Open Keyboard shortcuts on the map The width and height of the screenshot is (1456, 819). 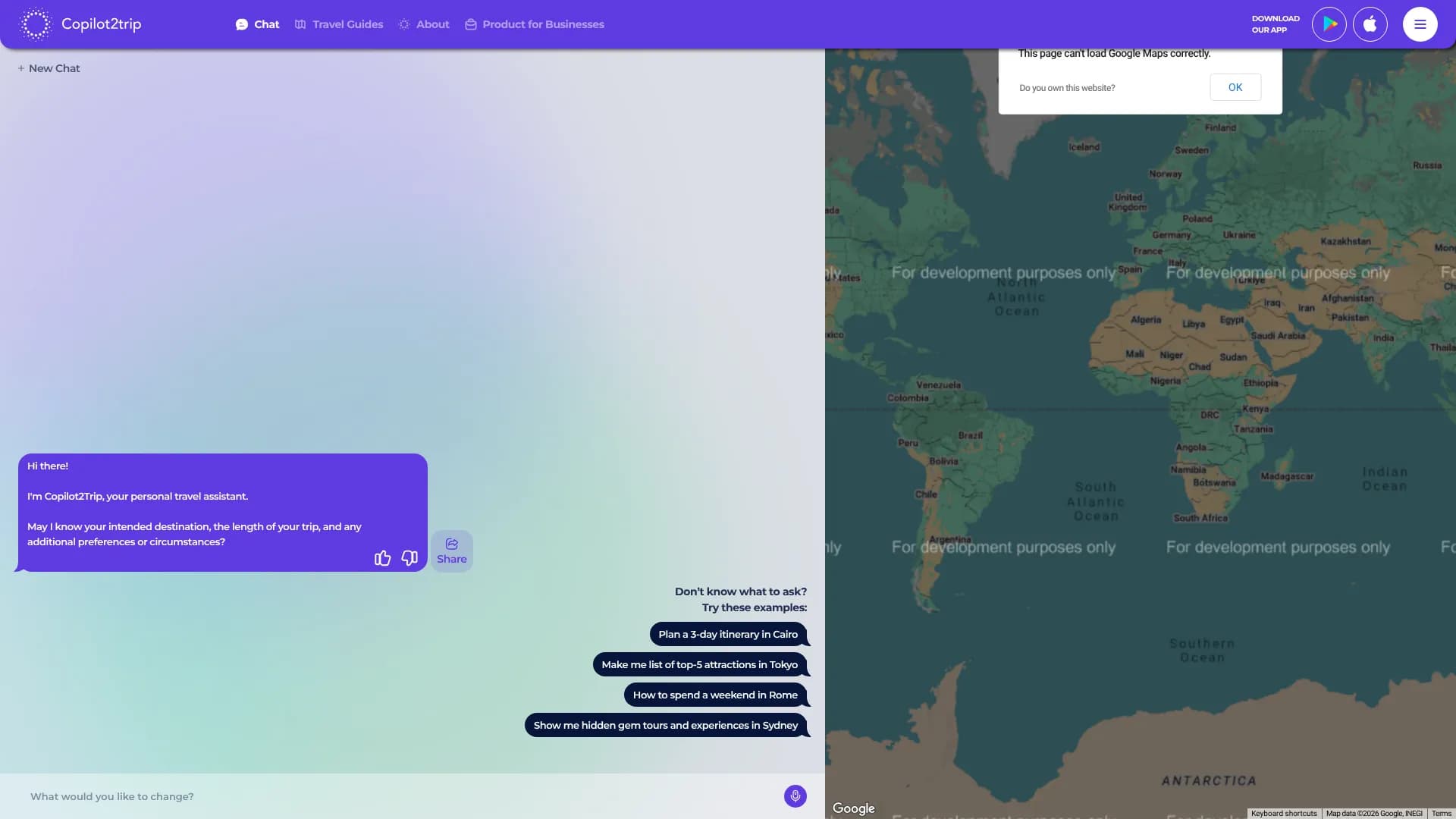[x=1283, y=814]
